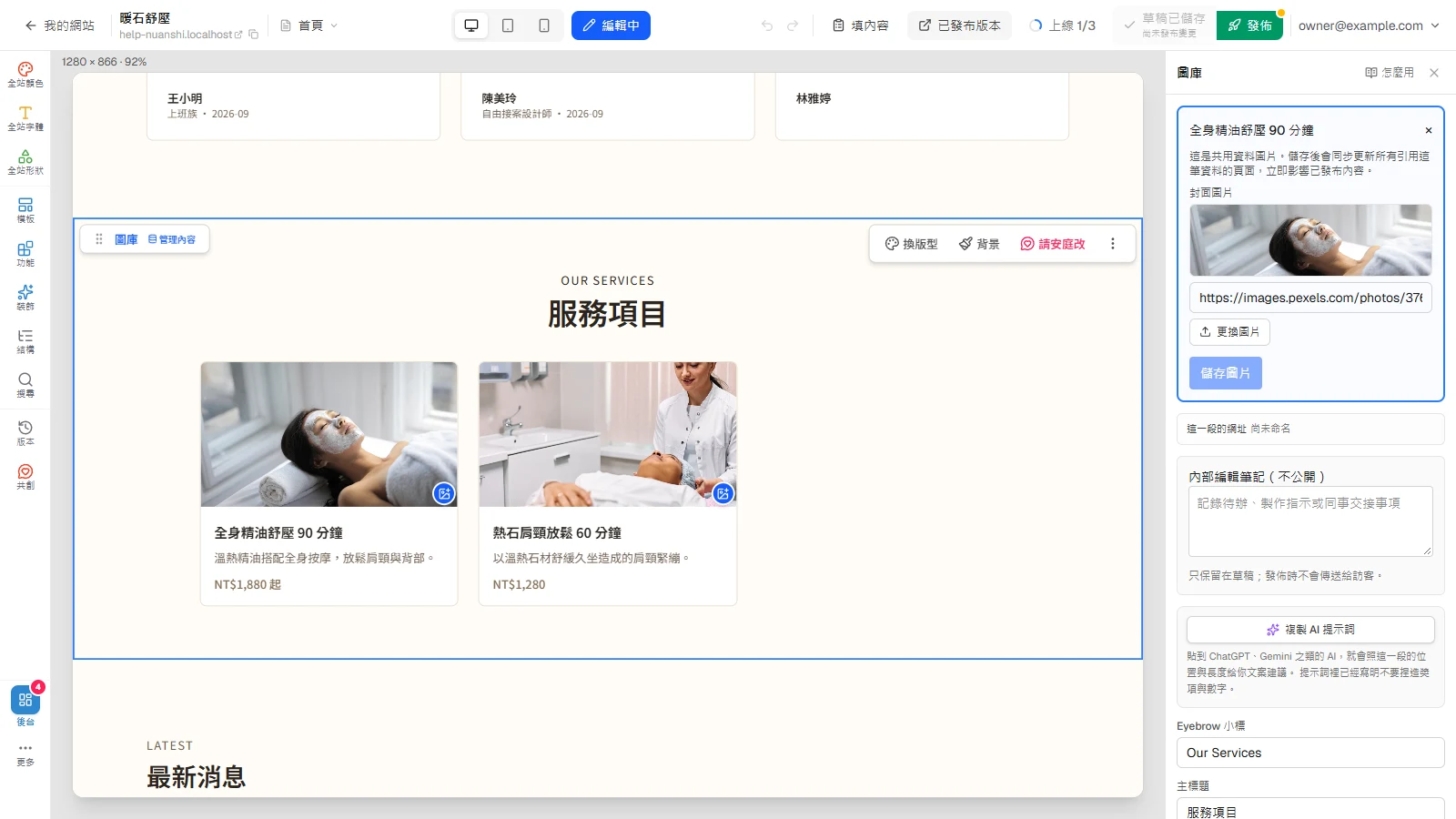Open the 模板 templates panel
Screen dimensions: 1456x819
pos(25,210)
